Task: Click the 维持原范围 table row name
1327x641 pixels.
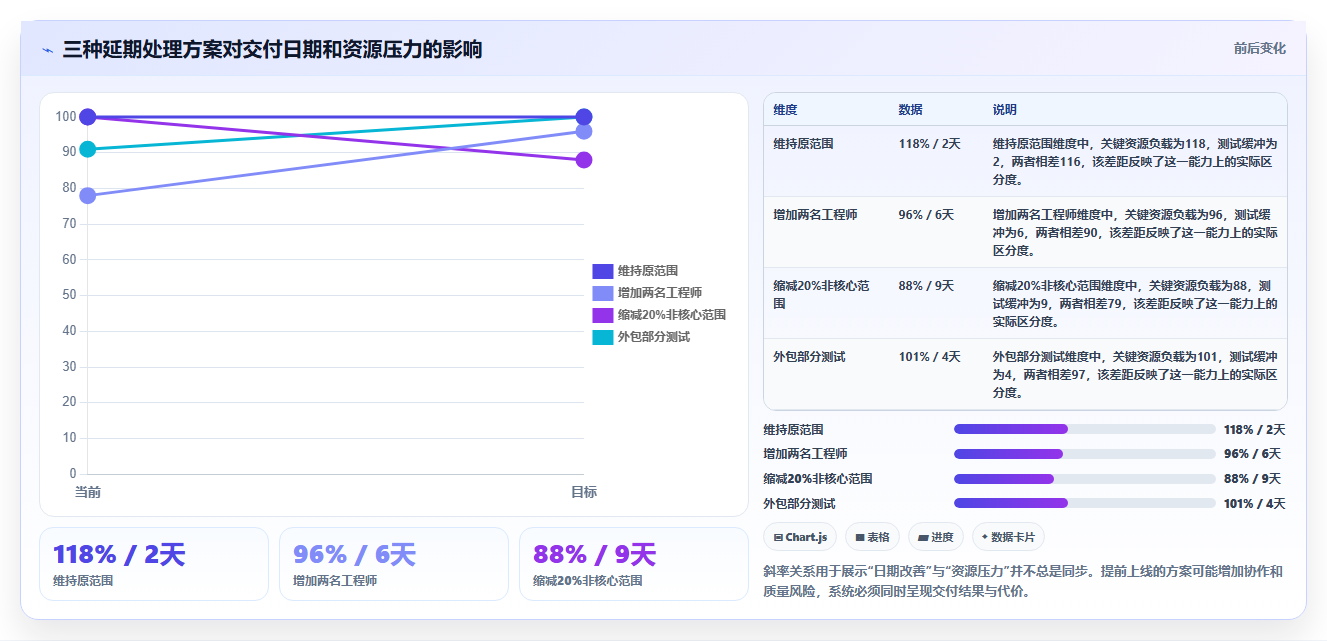Action: 803,144
